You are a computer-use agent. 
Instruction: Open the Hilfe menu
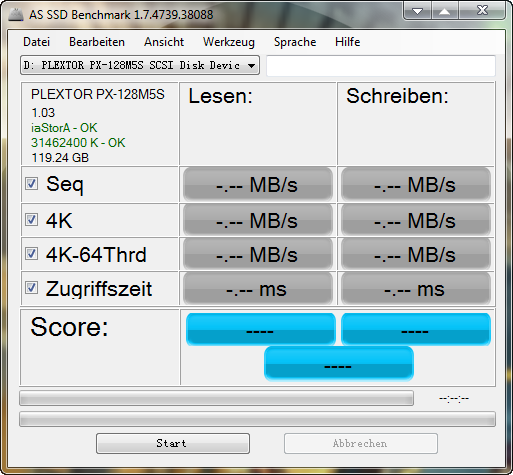click(348, 42)
